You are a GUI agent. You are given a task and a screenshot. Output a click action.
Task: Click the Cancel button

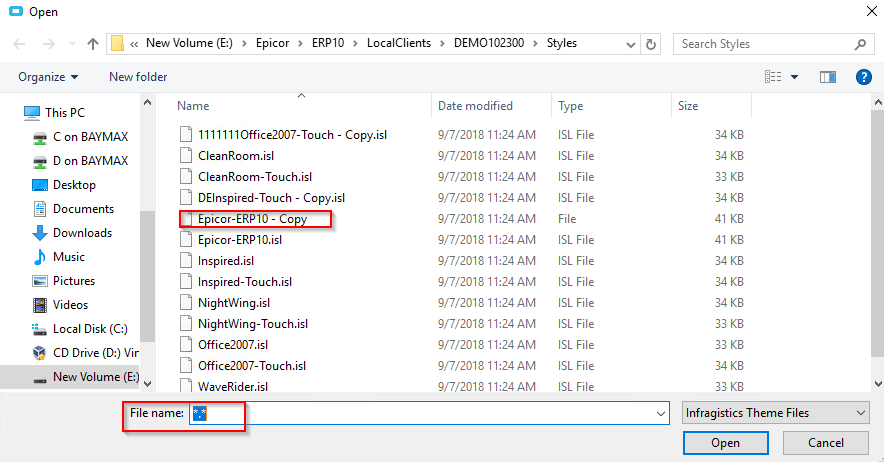coord(825,443)
